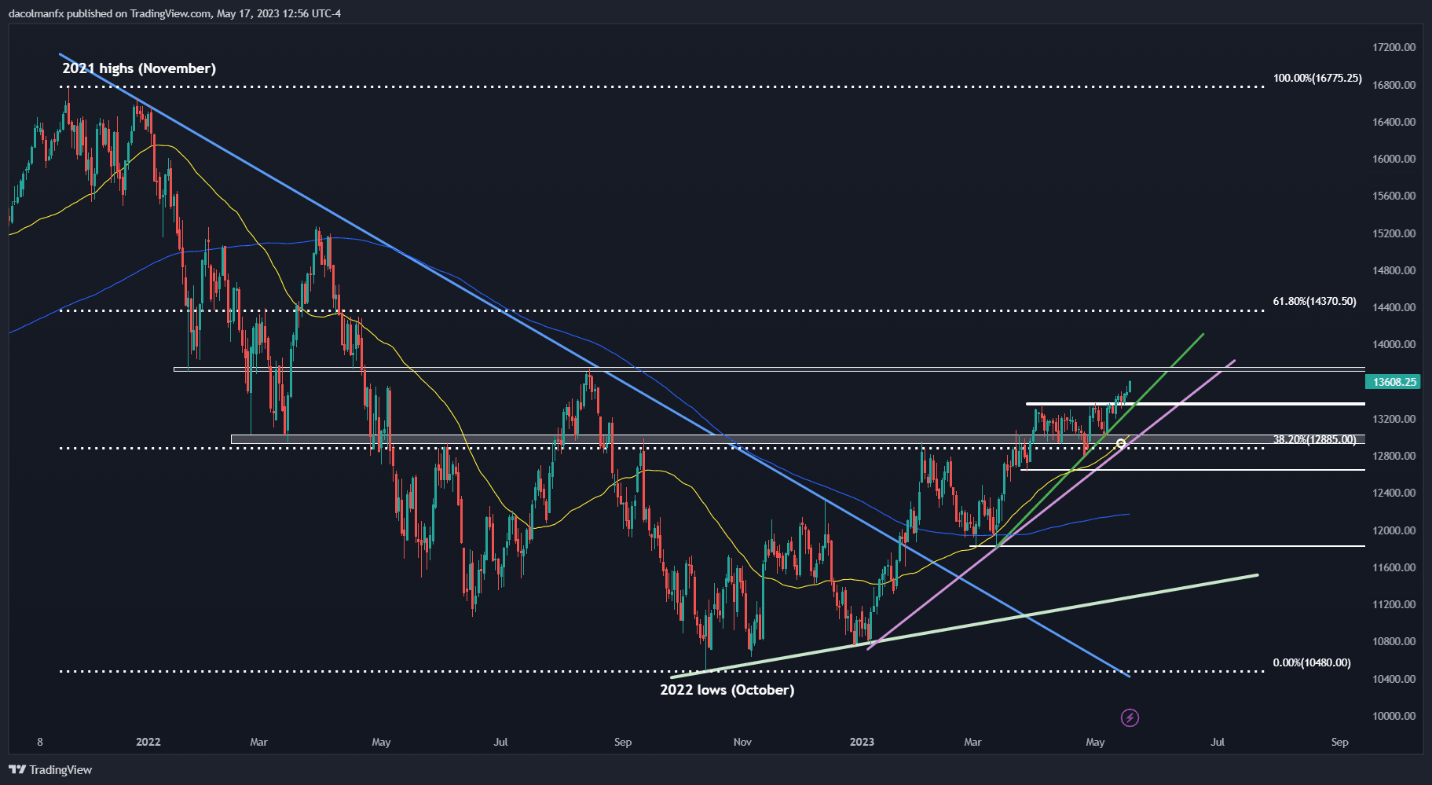This screenshot has height=785, width=1432.
Task: Click the Nov label on the time axis
Action: [742, 742]
